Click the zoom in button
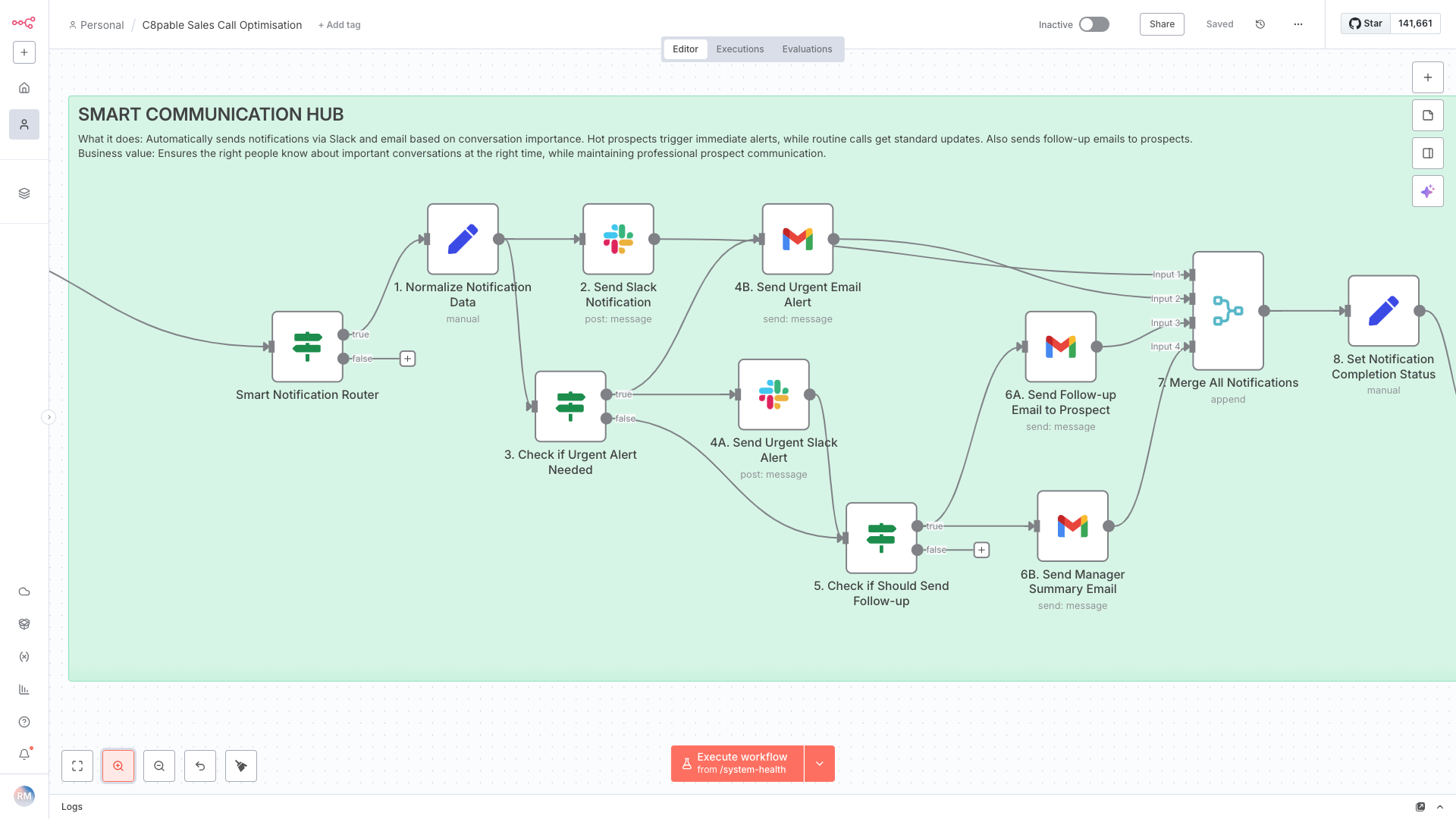The image size is (1456, 819). (x=118, y=766)
